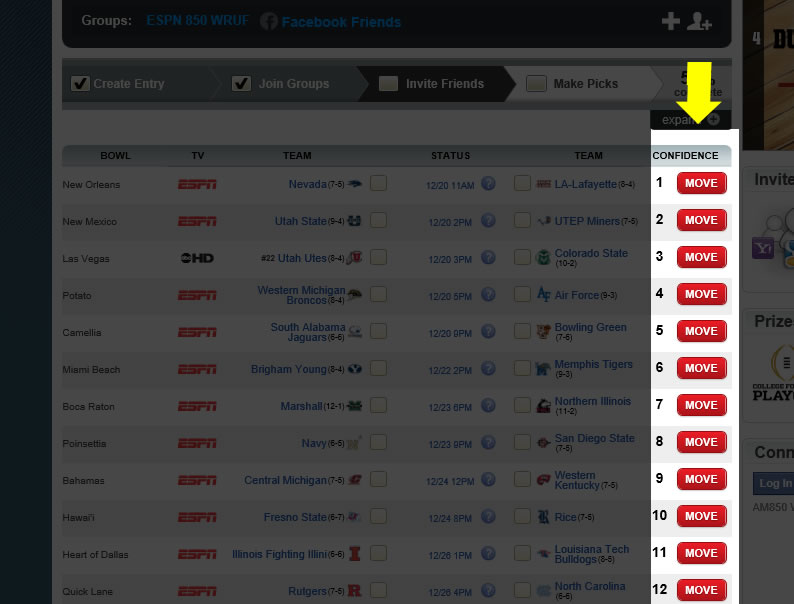Click the Yahoo icon in Invite panel
Image resolution: width=794 pixels, height=604 pixels.
coord(763,248)
